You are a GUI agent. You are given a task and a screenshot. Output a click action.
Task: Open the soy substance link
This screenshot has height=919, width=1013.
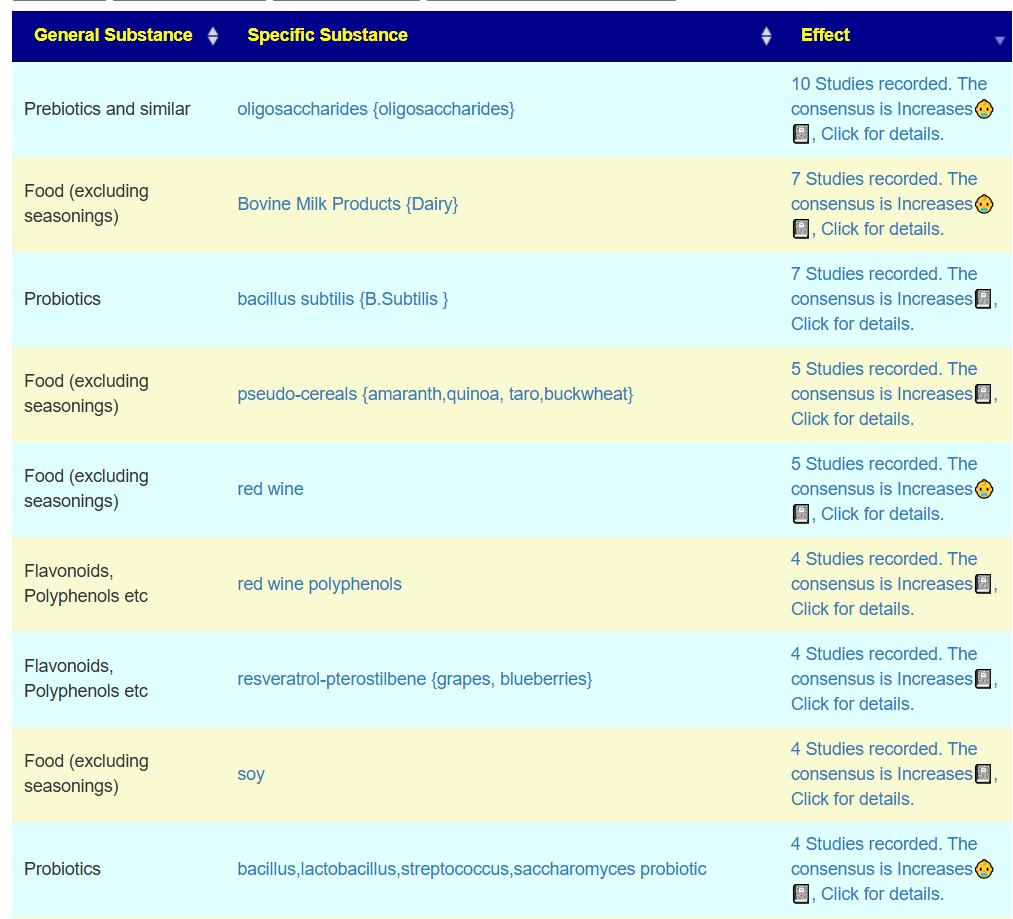tap(251, 774)
